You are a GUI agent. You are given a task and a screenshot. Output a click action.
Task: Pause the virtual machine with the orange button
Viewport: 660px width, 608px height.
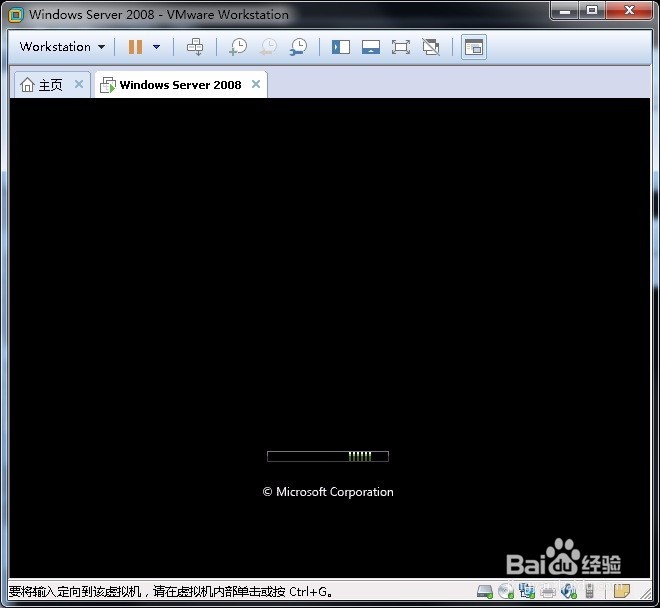pyautogui.click(x=135, y=47)
